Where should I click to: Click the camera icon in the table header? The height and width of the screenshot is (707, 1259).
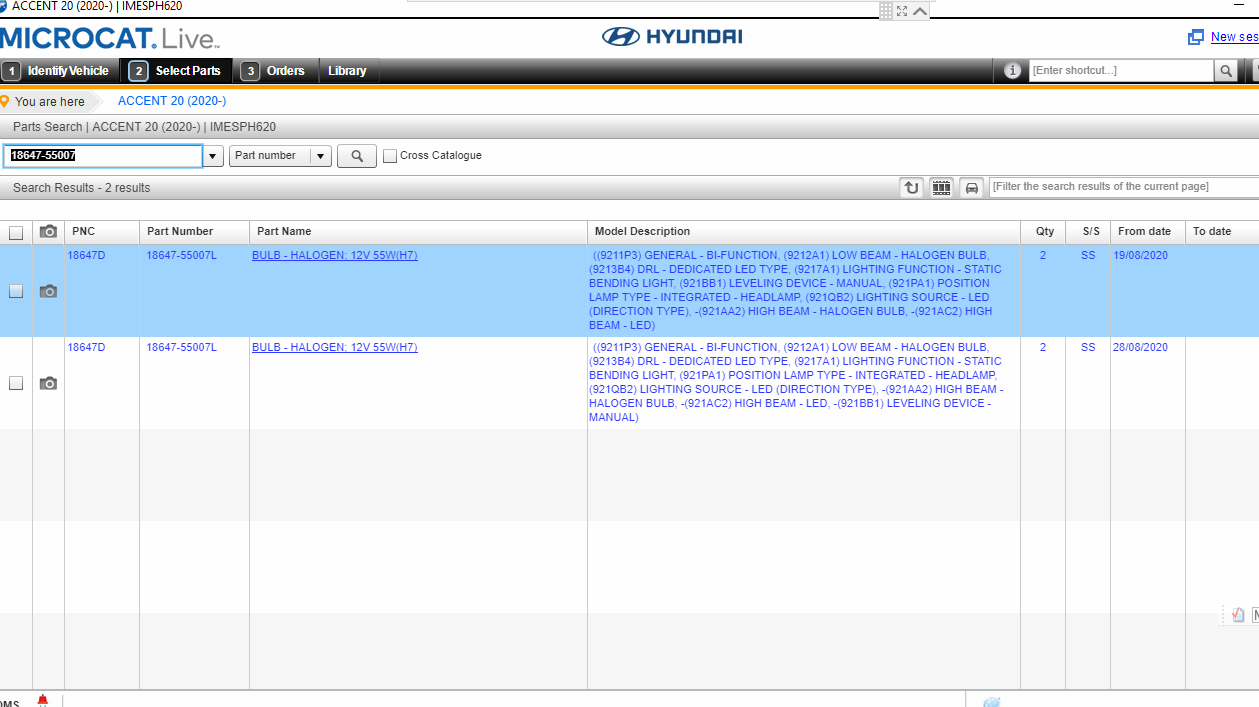point(48,232)
